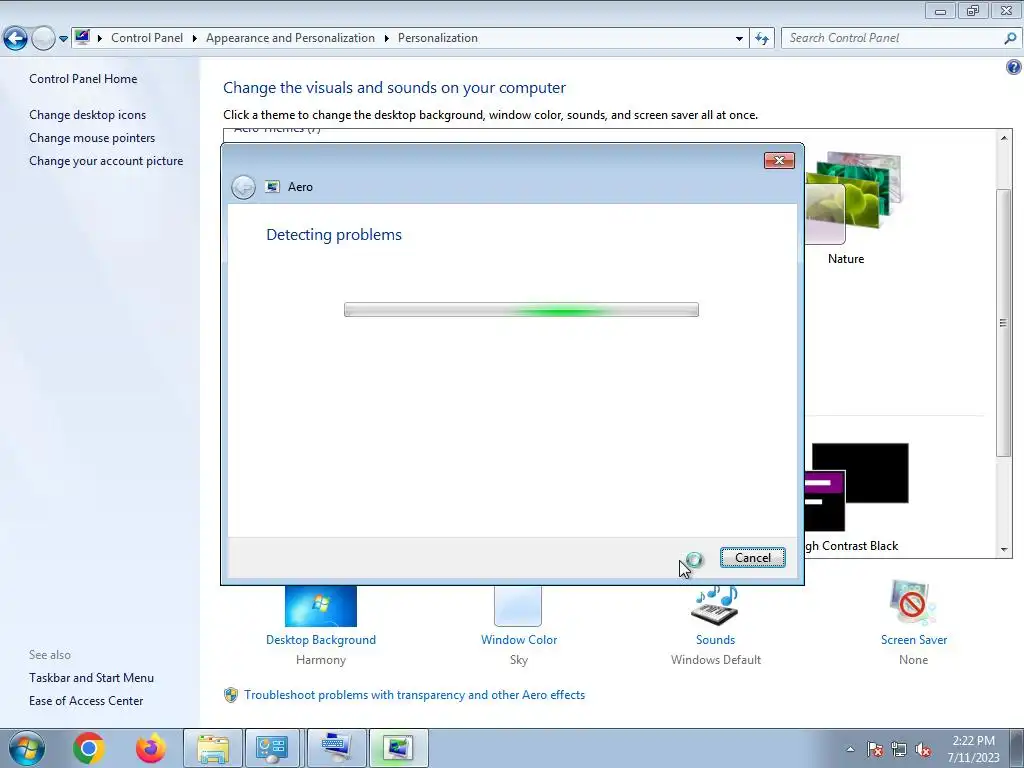The height and width of the screenshot is (768, 1024).
Task: Select Control Panel in the breadcrumb
Action: [x=147, y=38]
